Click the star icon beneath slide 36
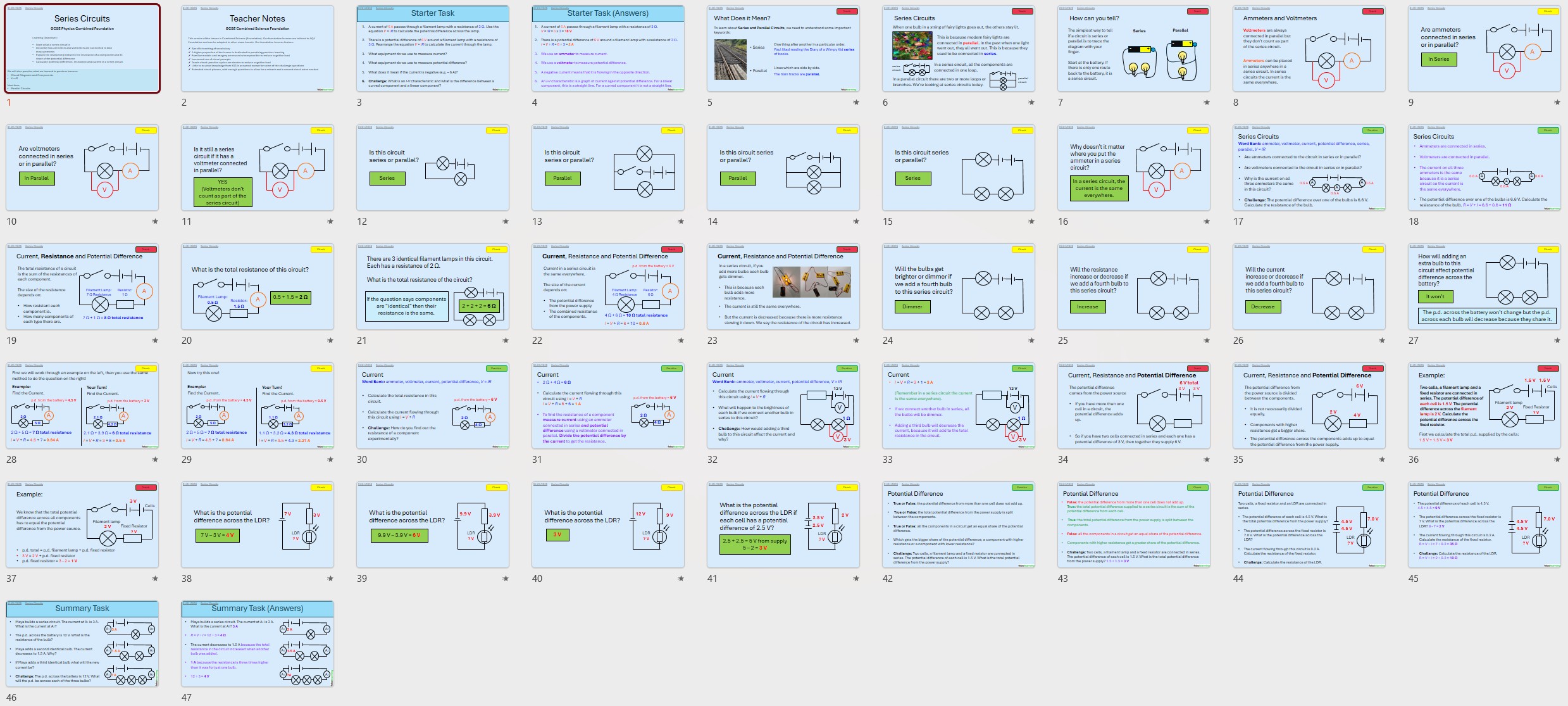This screenshot has width=1568, height=706. tap(1557, 460)
